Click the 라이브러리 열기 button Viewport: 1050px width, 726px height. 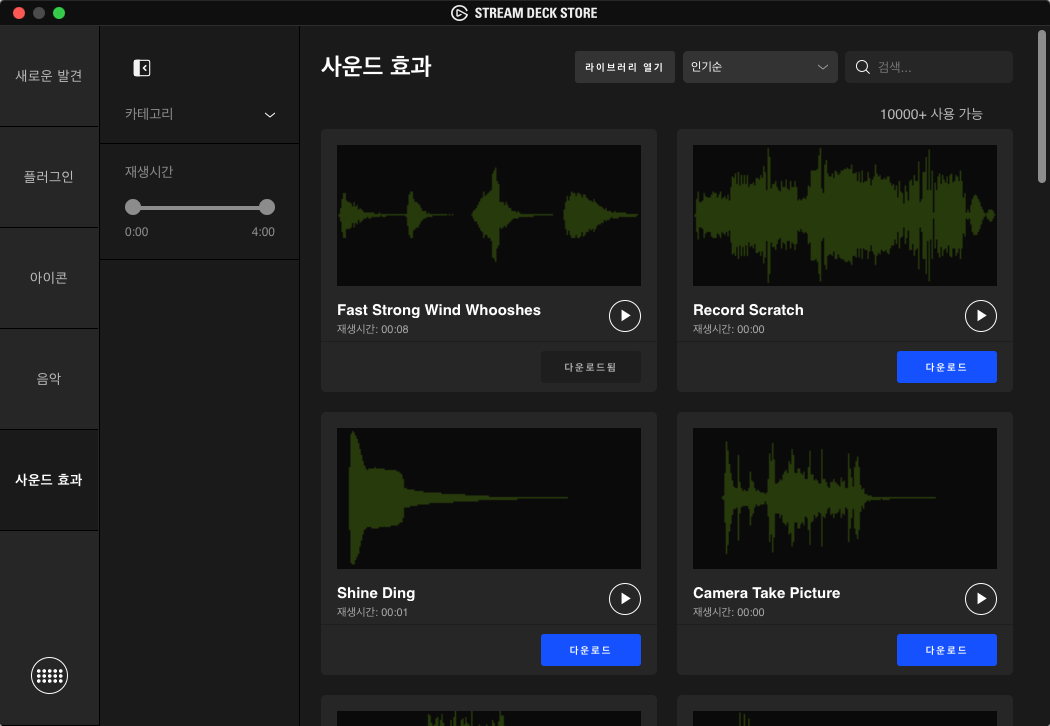coord(624,67)
